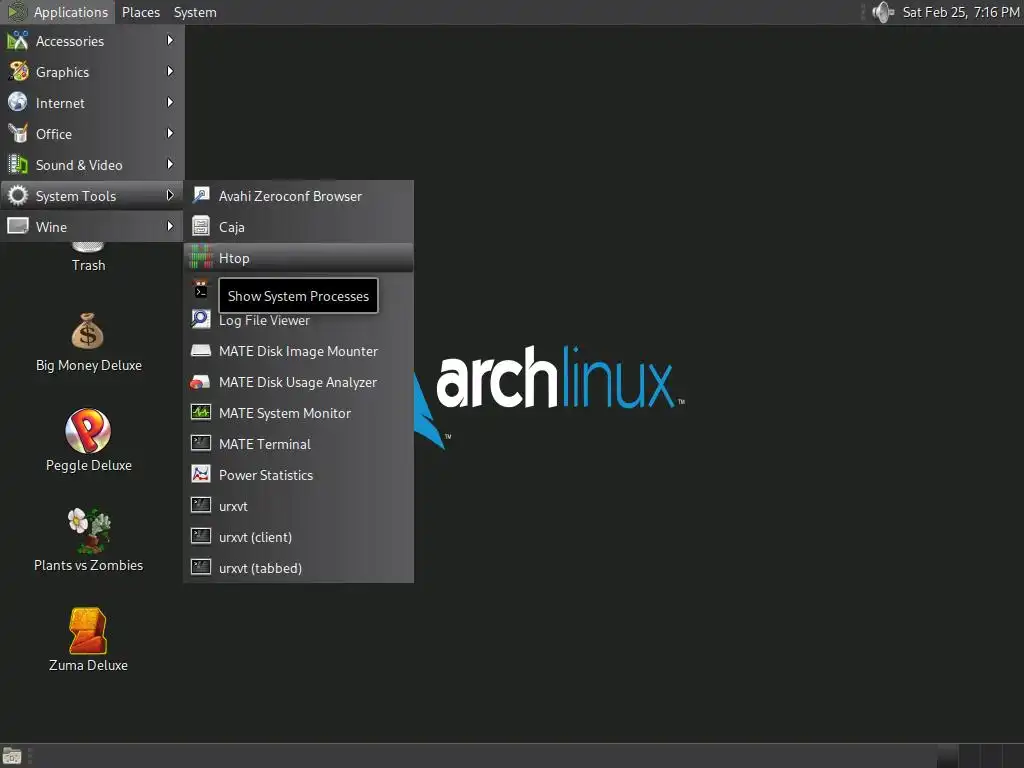1024x768 pixels.
Task: Click the Wine category icon
Action: pos(18,226)
